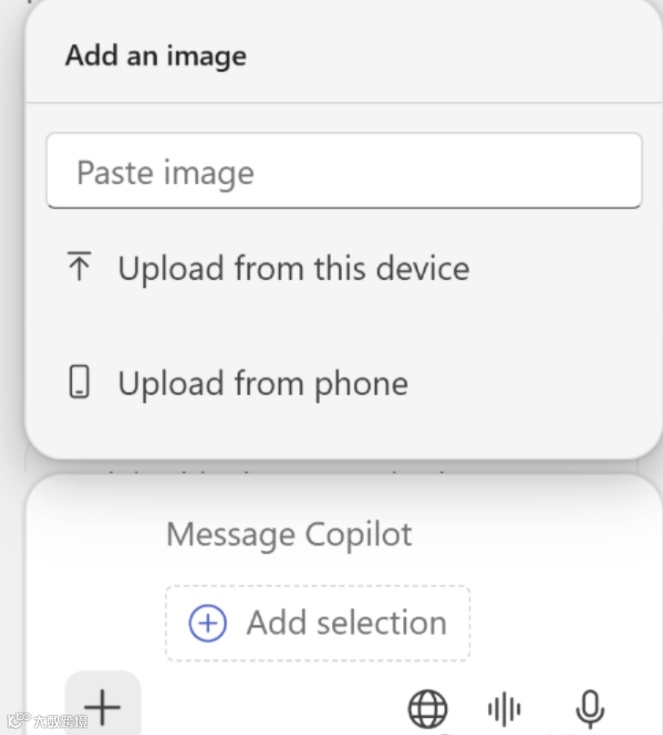Start voice mode with the waveform icon
The width and height of the screenshot is (663, 735).
(x=505, y=709)
